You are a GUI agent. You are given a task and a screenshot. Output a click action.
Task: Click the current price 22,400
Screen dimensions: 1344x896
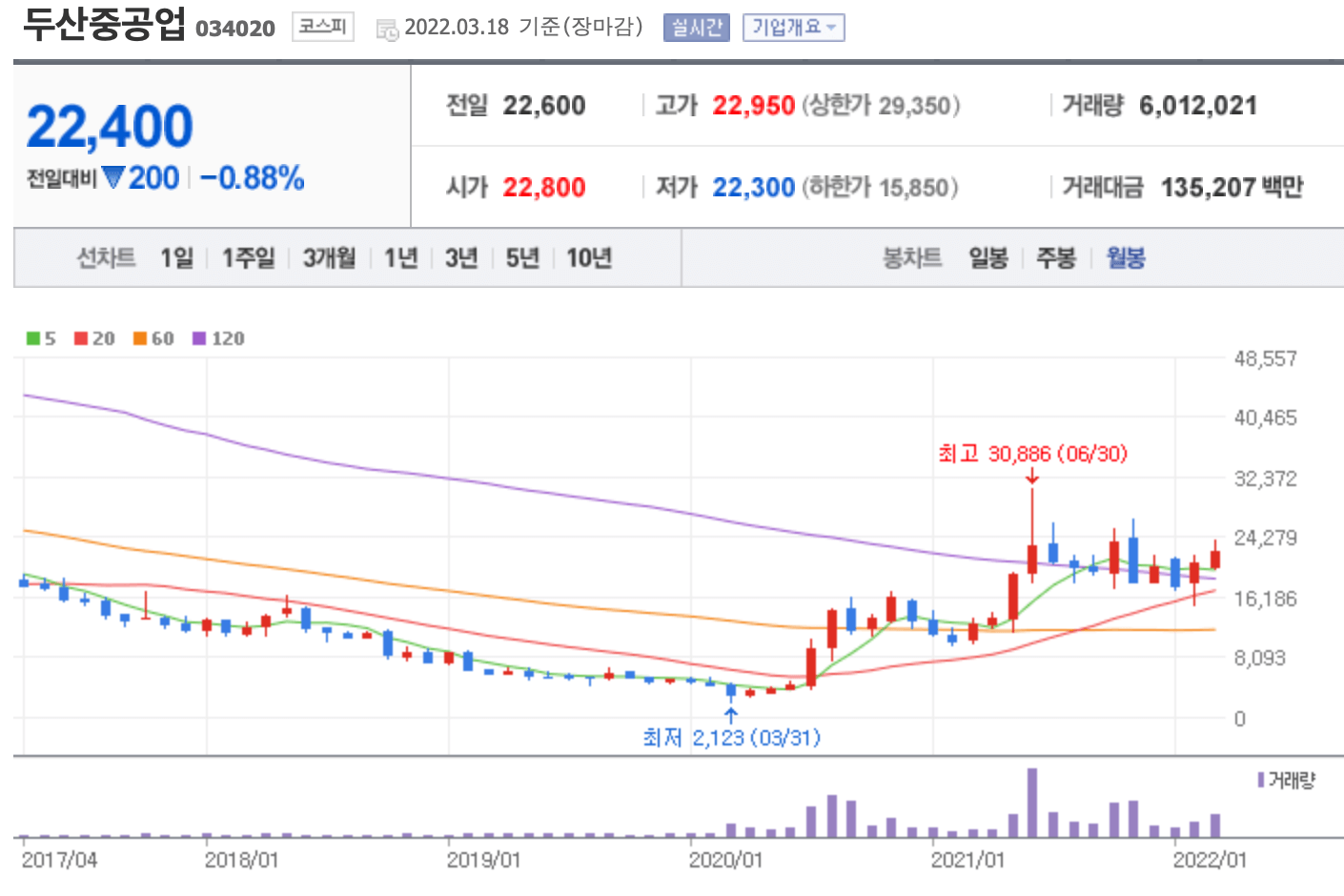click(110, 126)
